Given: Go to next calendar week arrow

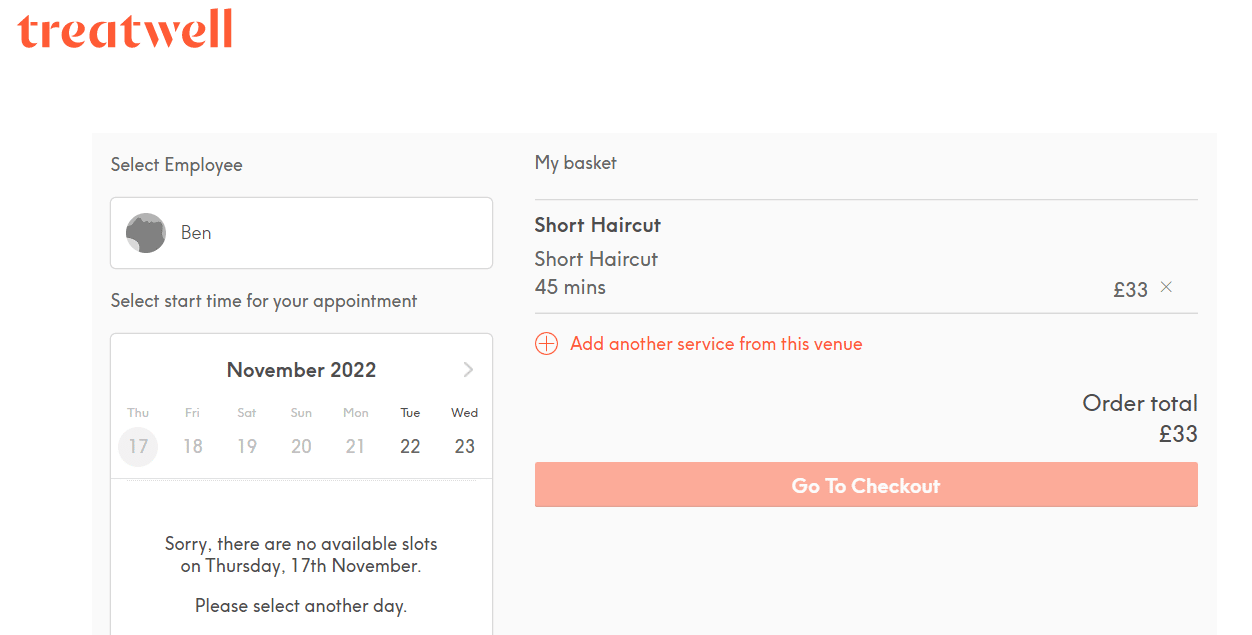Looking at the screenshot, I should click(x=468, y=370).
